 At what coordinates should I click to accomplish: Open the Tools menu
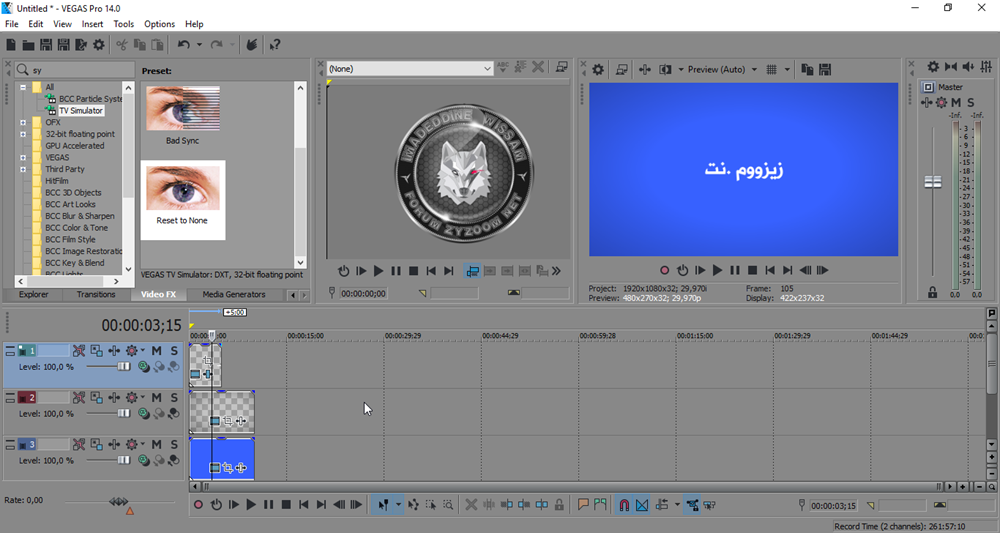point(123,24)
